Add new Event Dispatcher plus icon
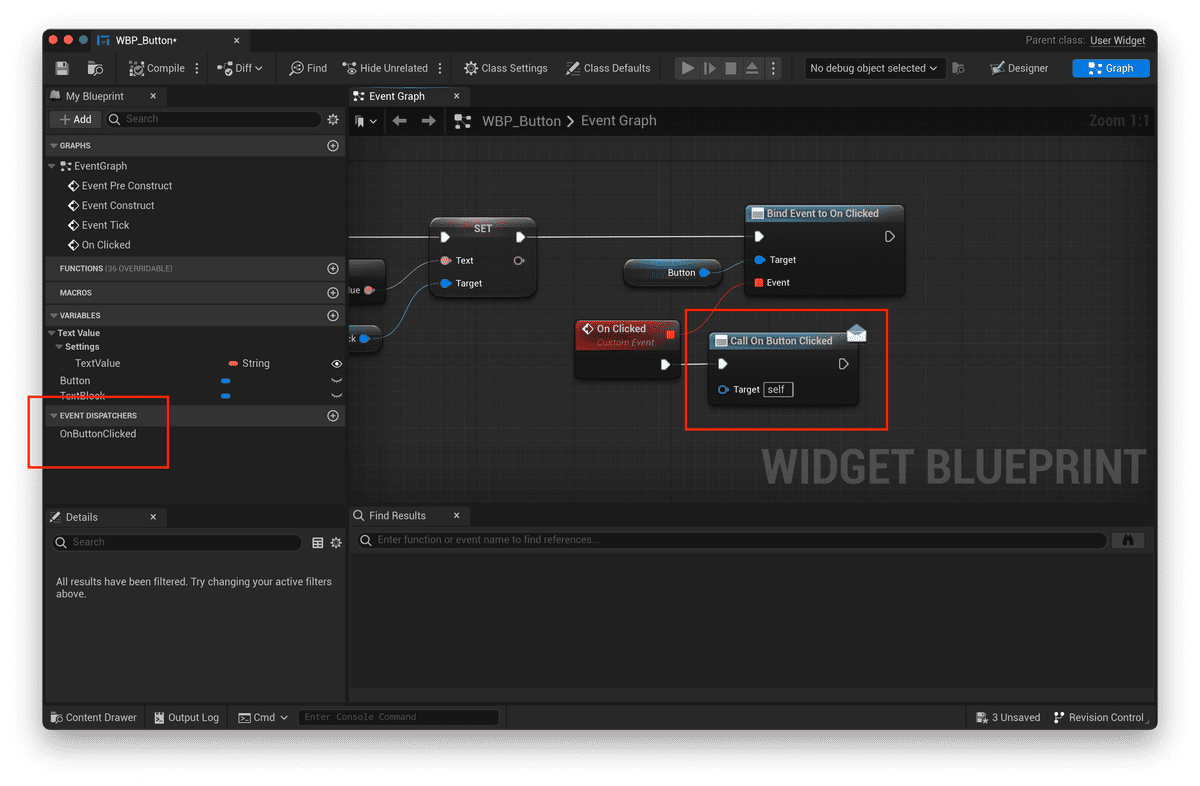 coord(333,416)
